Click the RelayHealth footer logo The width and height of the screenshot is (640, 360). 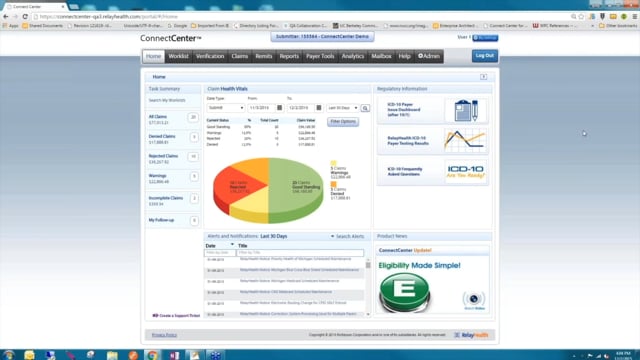(x=471, y=335)
